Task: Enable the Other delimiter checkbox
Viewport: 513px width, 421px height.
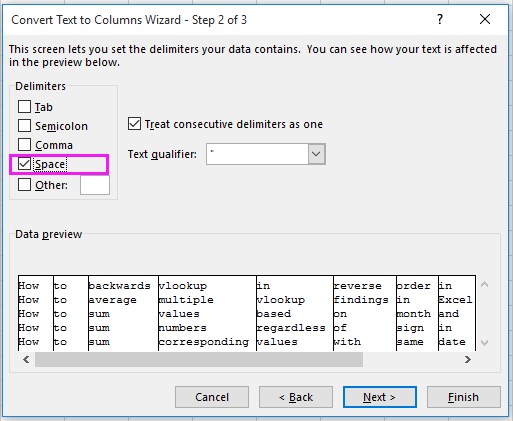Action: pos(24,184)
